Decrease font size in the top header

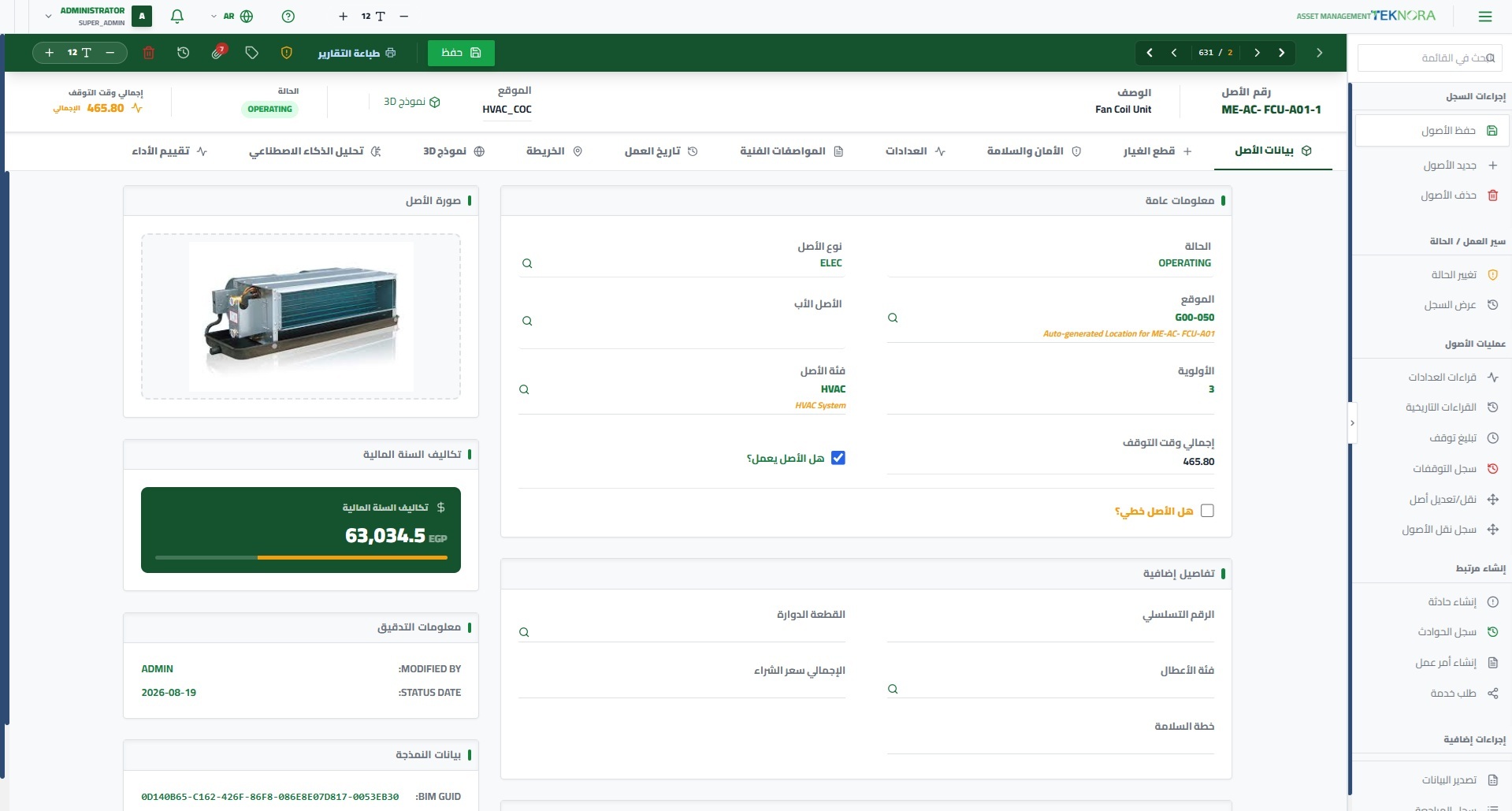404,16
